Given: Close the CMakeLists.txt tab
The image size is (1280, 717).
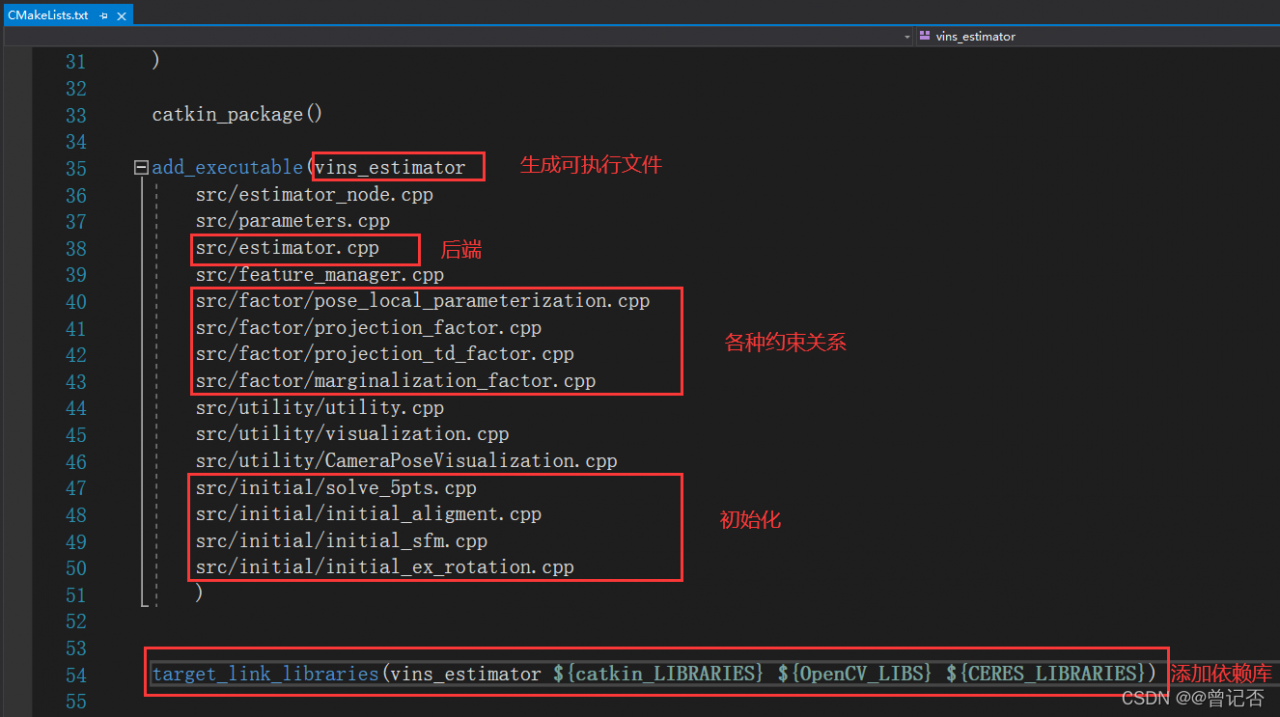Looking at the screenshot, I should coord(121,16).
